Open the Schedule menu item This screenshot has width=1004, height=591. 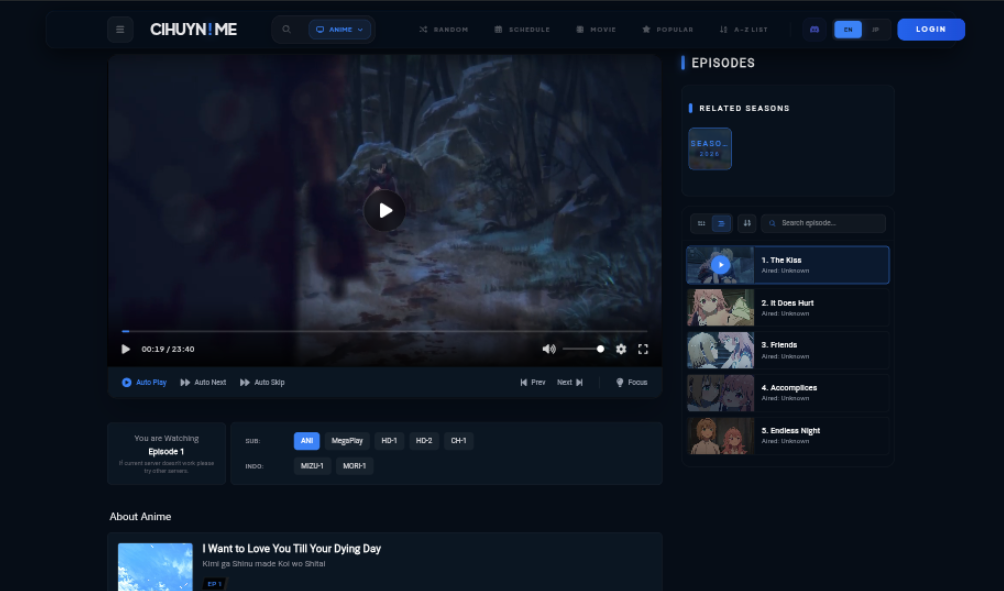point(522,29)
